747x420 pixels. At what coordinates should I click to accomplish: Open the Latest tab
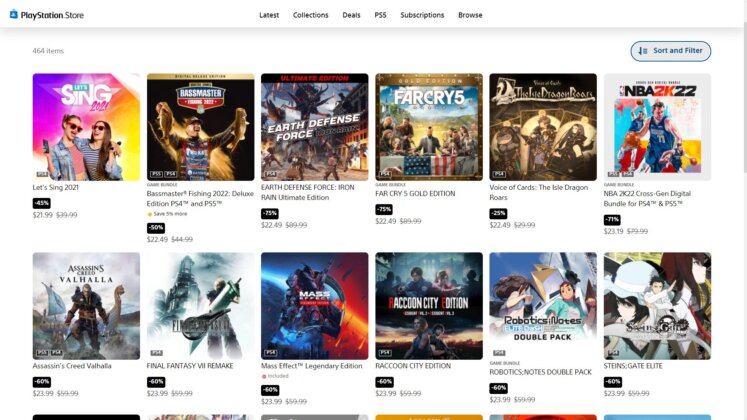269,15
